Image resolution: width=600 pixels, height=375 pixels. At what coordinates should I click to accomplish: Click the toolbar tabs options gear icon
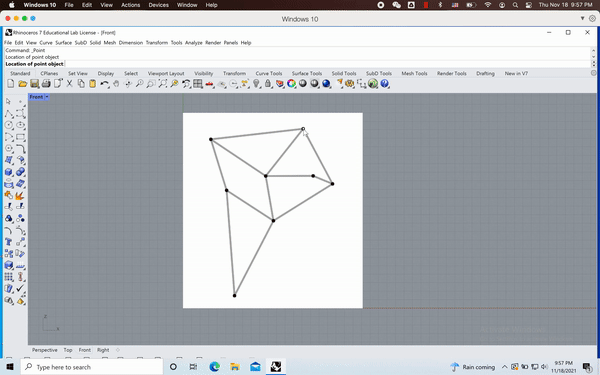(x=593, y=73)
